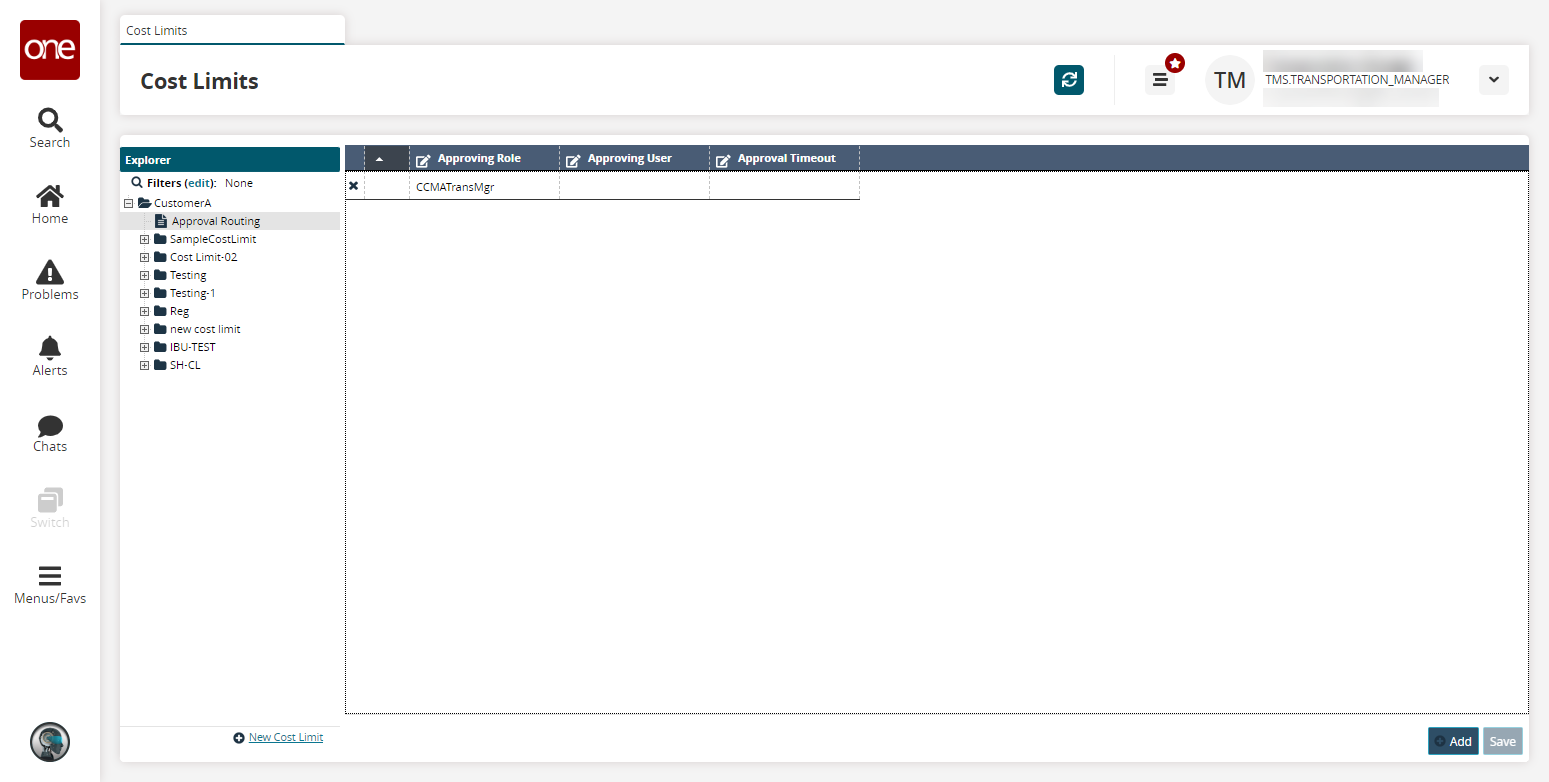Refresh the Cost Limits page
Image resolution: width=1549 pixels, height=782 pixels.
point(1069,80)
